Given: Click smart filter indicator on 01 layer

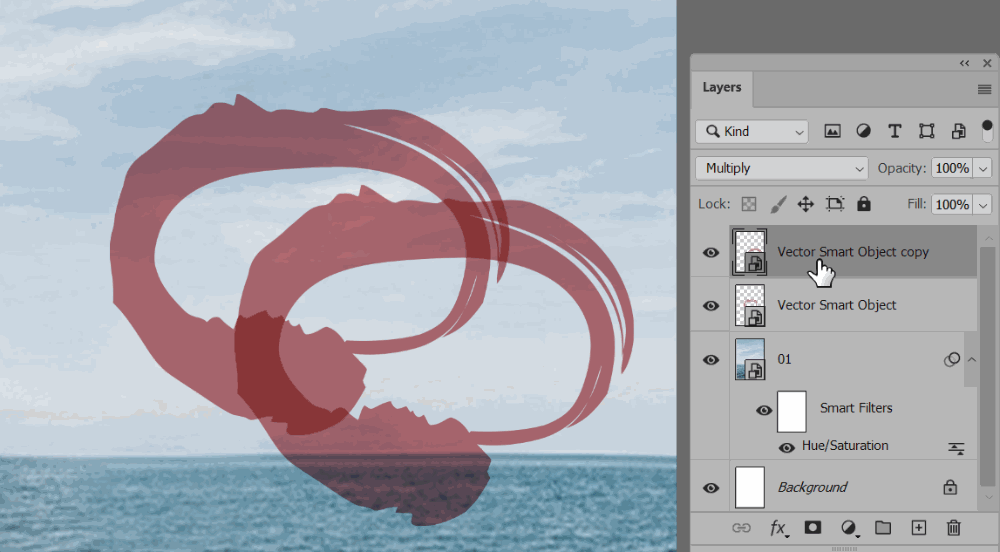Looking at the screenshot, I should pos(952,360).
